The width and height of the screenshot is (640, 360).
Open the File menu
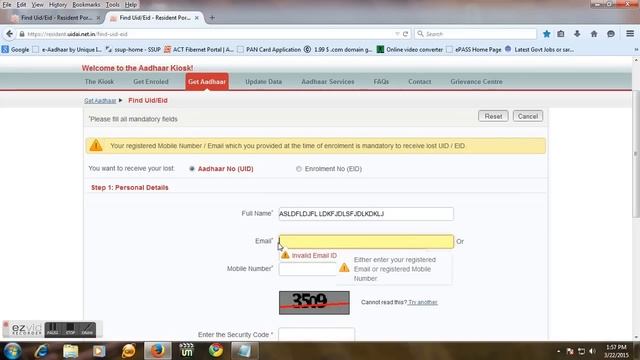[7, 4]
